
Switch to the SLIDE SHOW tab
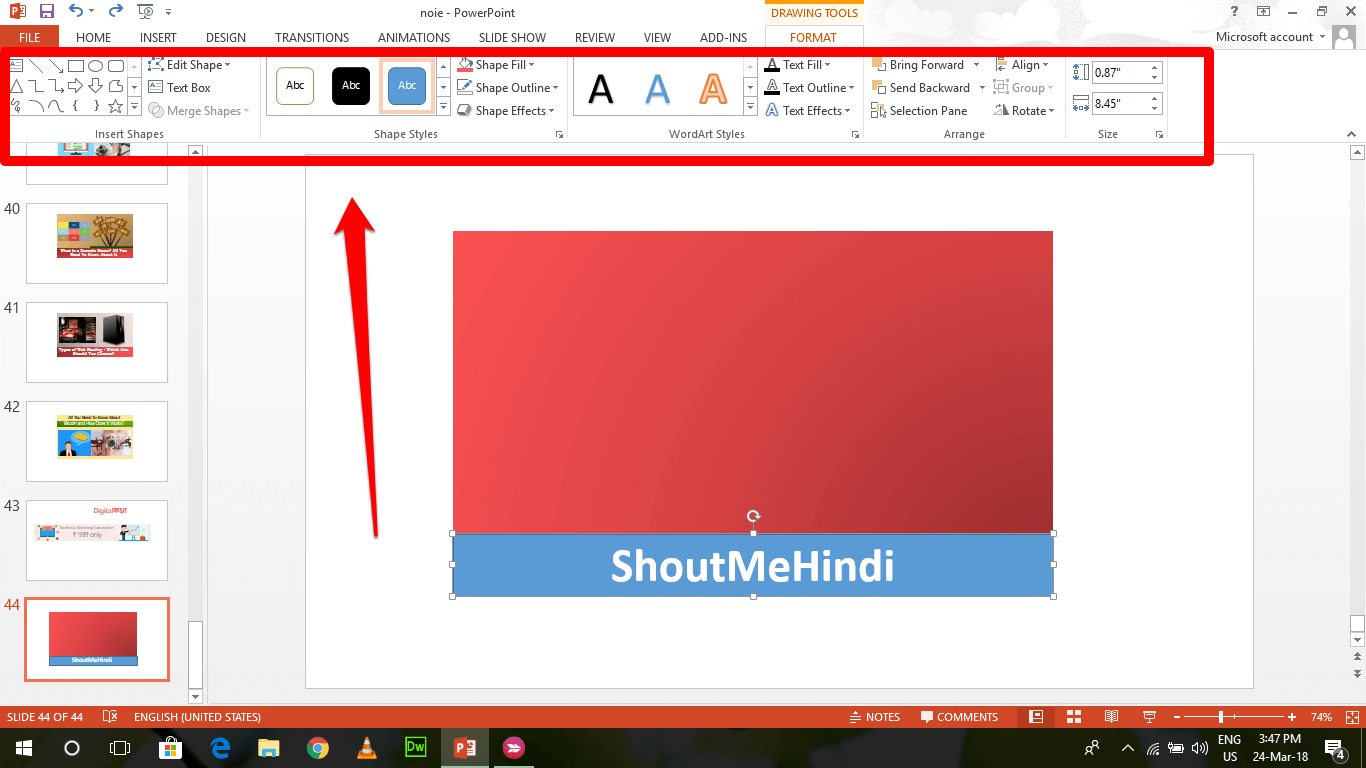[x=513, y=37]
